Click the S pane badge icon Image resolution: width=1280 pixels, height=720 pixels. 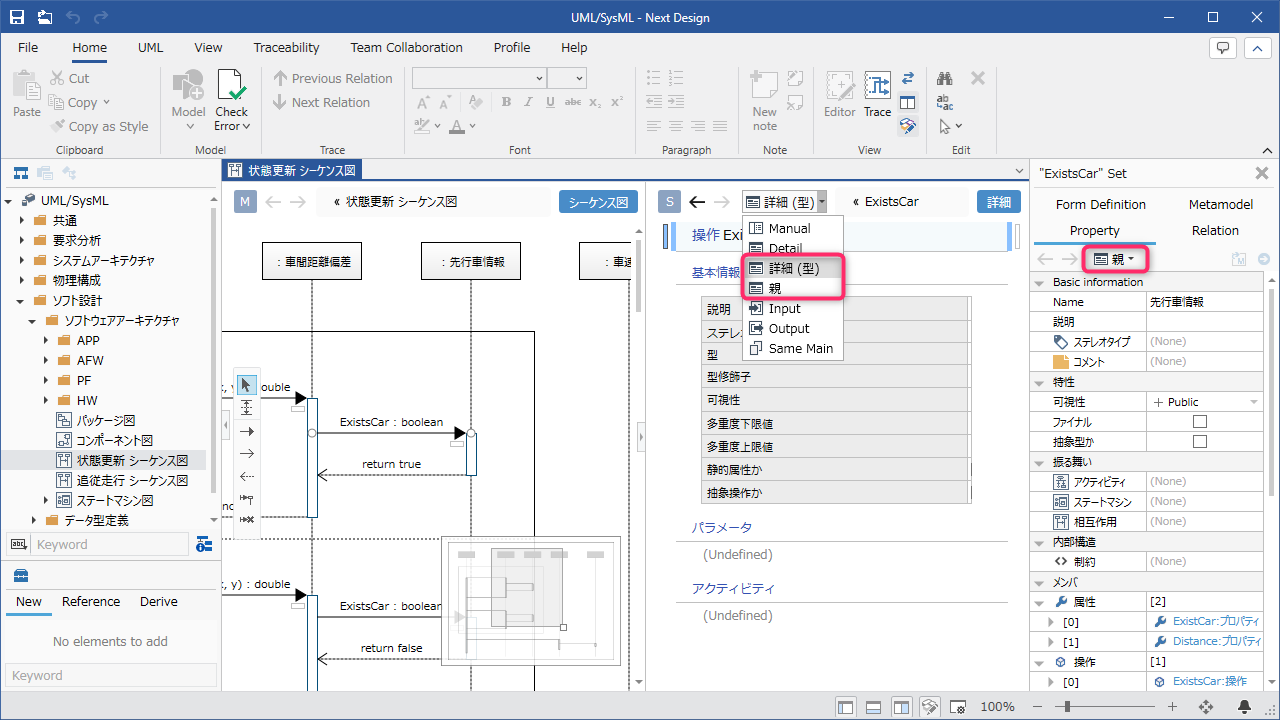(x=669, y=202)
